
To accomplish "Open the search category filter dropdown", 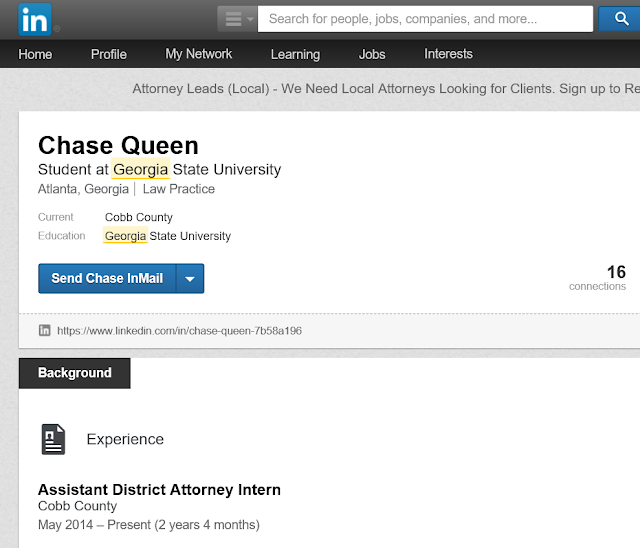I will 237,19.
